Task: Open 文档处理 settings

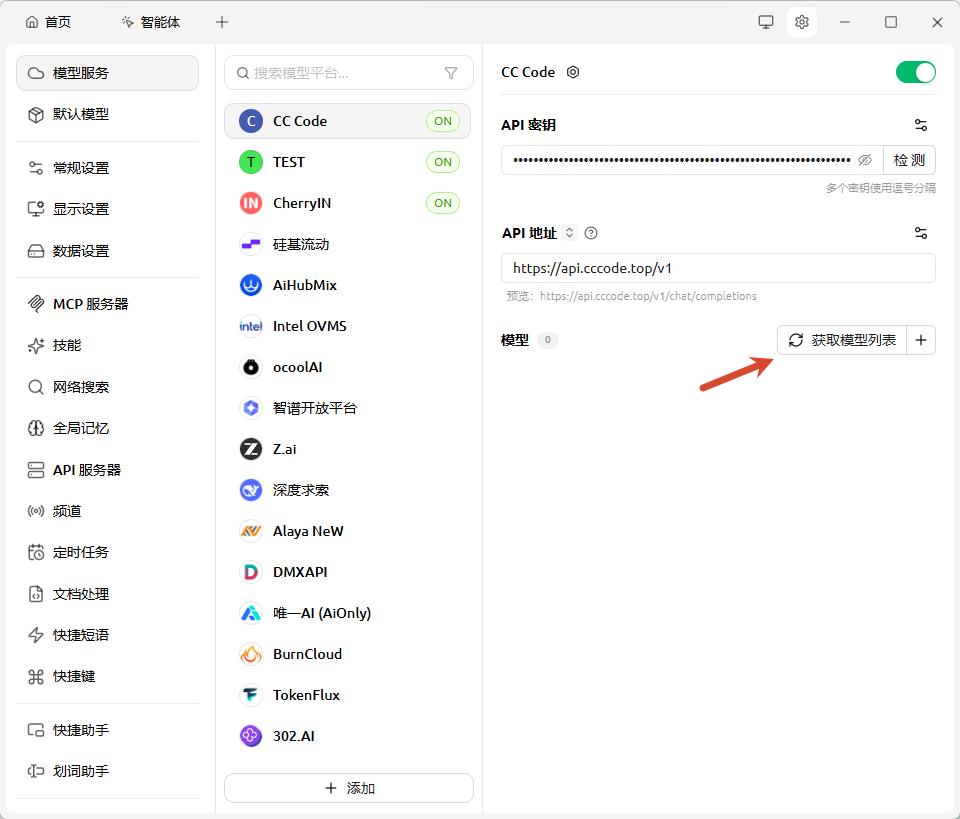Action: [x=107, y=594]
